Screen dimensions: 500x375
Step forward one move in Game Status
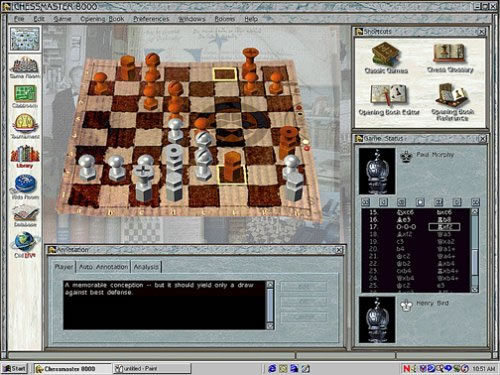click(x=457, y=202)
